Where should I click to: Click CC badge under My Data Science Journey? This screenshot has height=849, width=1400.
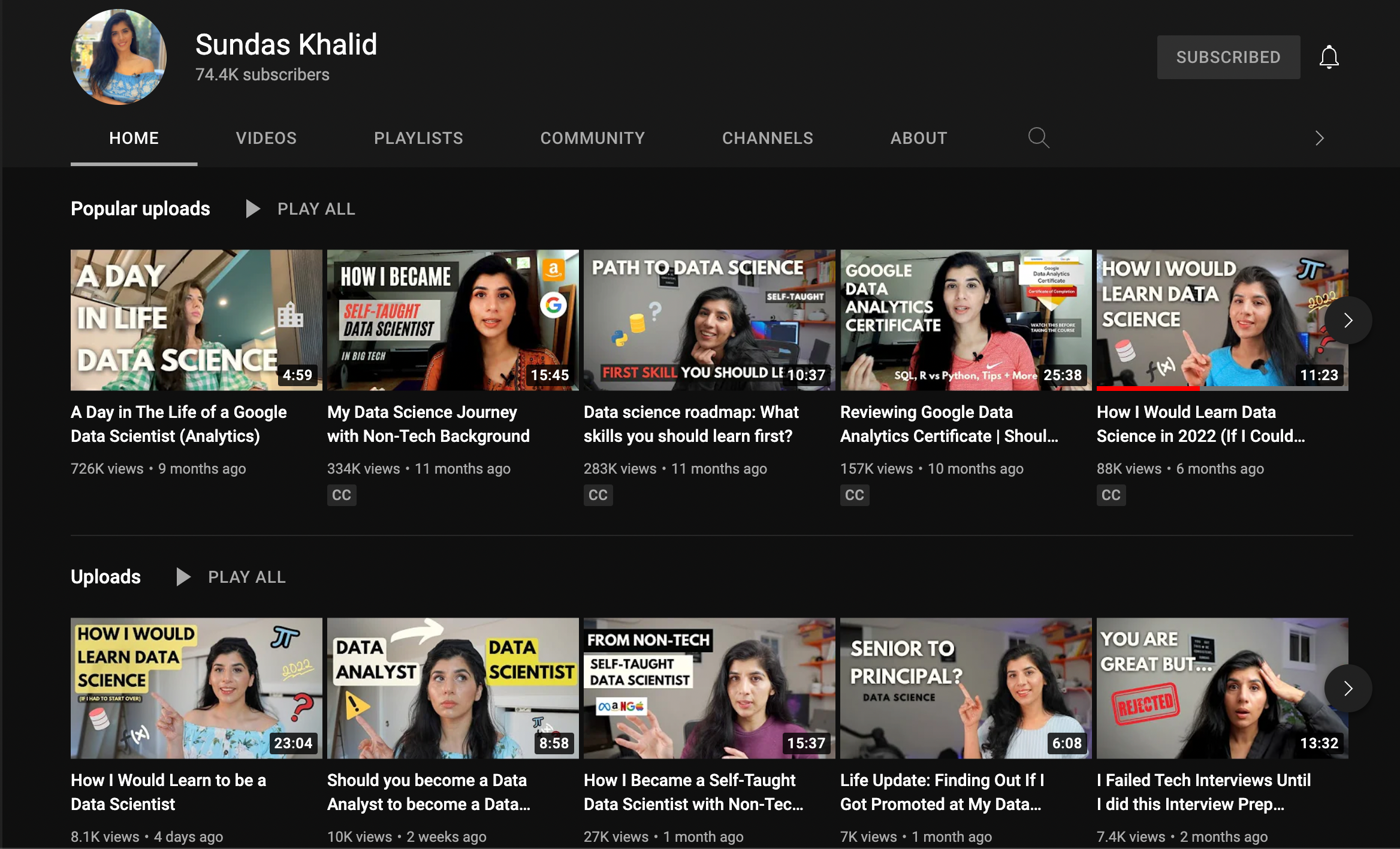click(342, 495)
